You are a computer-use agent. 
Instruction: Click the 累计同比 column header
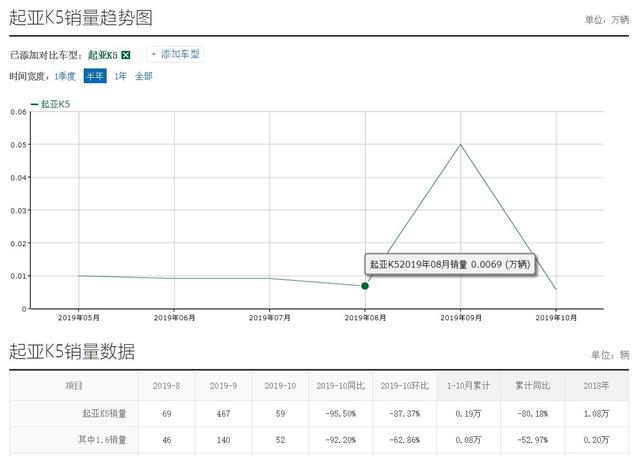[533, 386]
